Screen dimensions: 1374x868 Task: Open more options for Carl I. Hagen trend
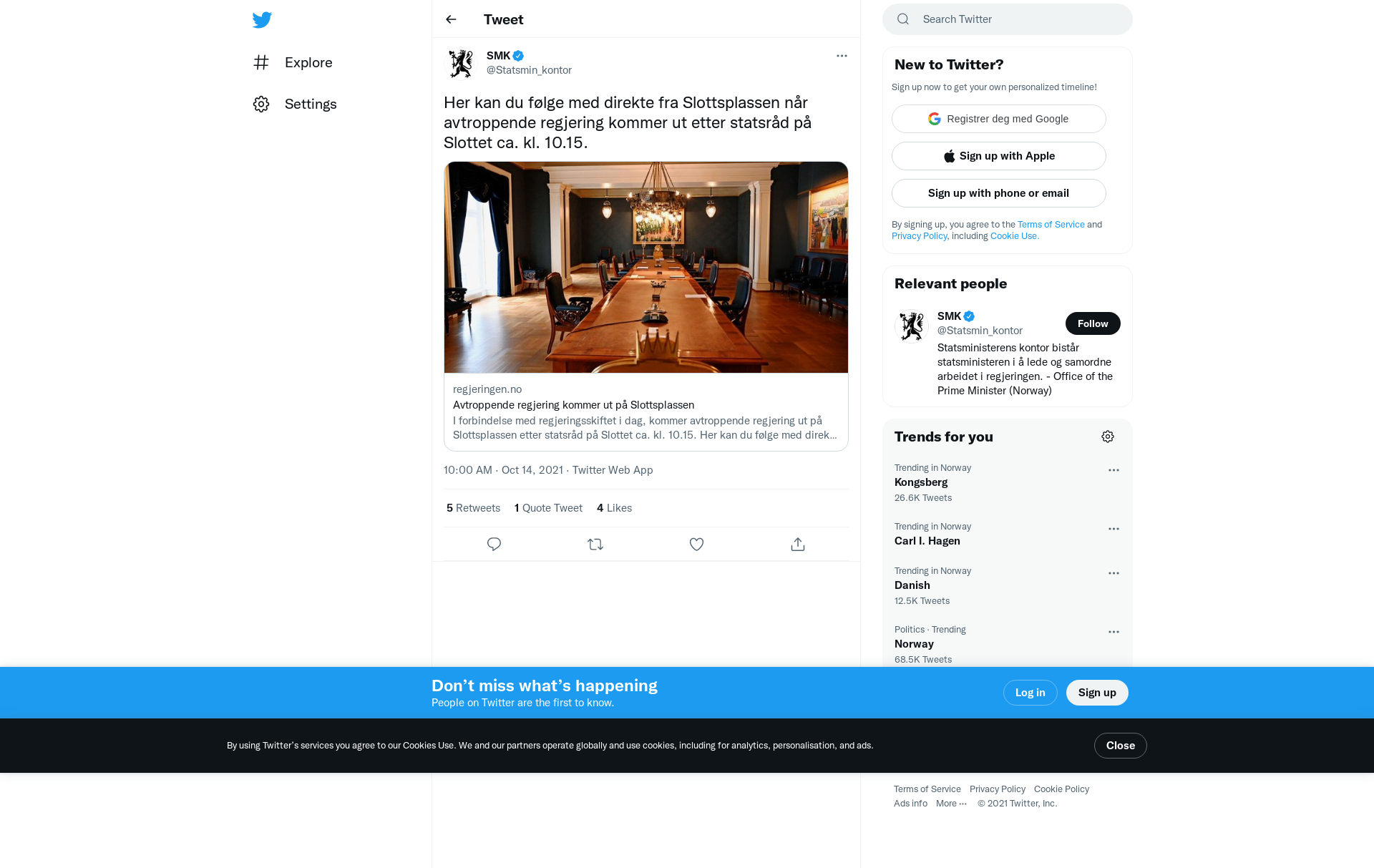click(x=1114, y=529)
